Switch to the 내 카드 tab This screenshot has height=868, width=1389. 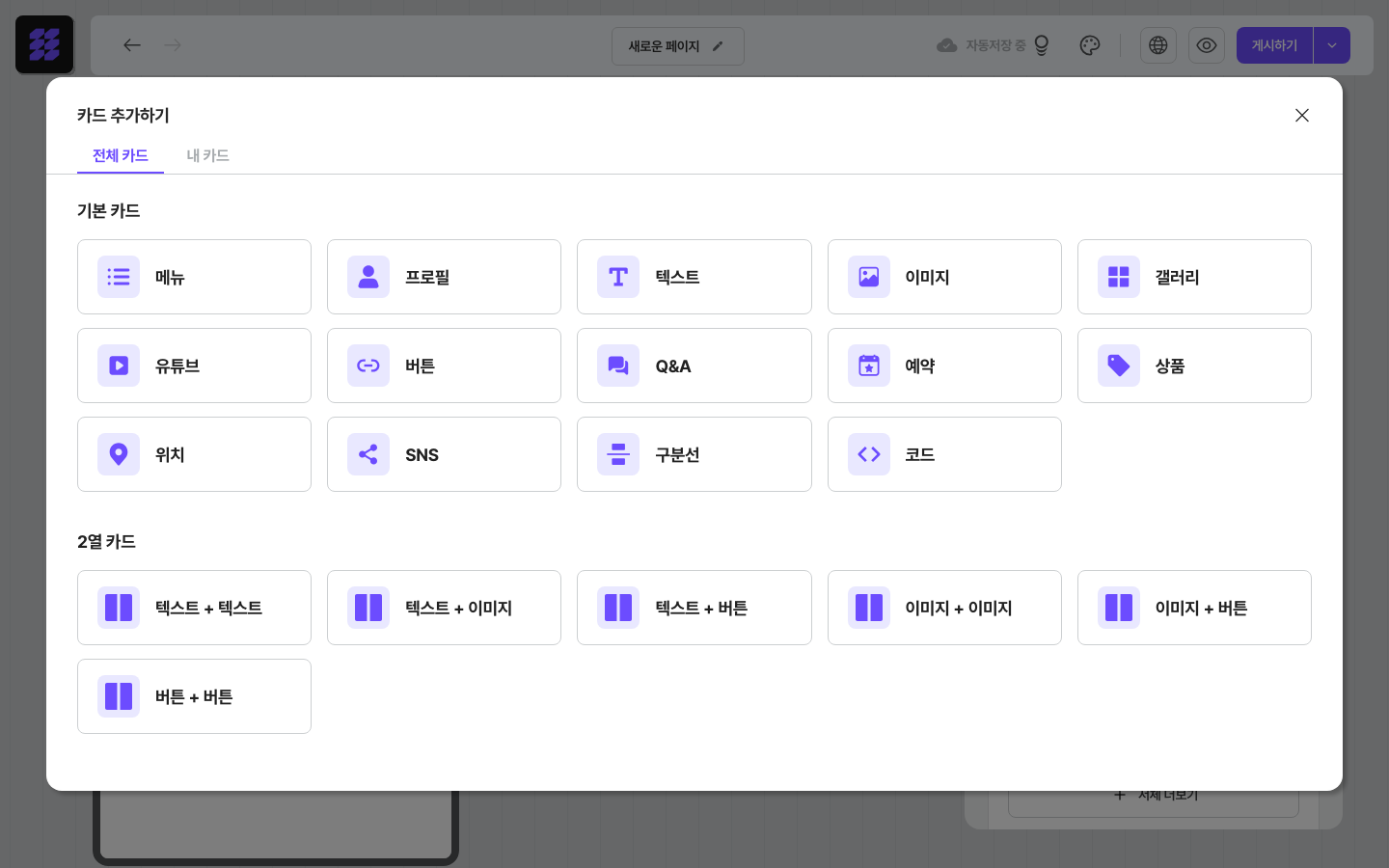point(207,155)
